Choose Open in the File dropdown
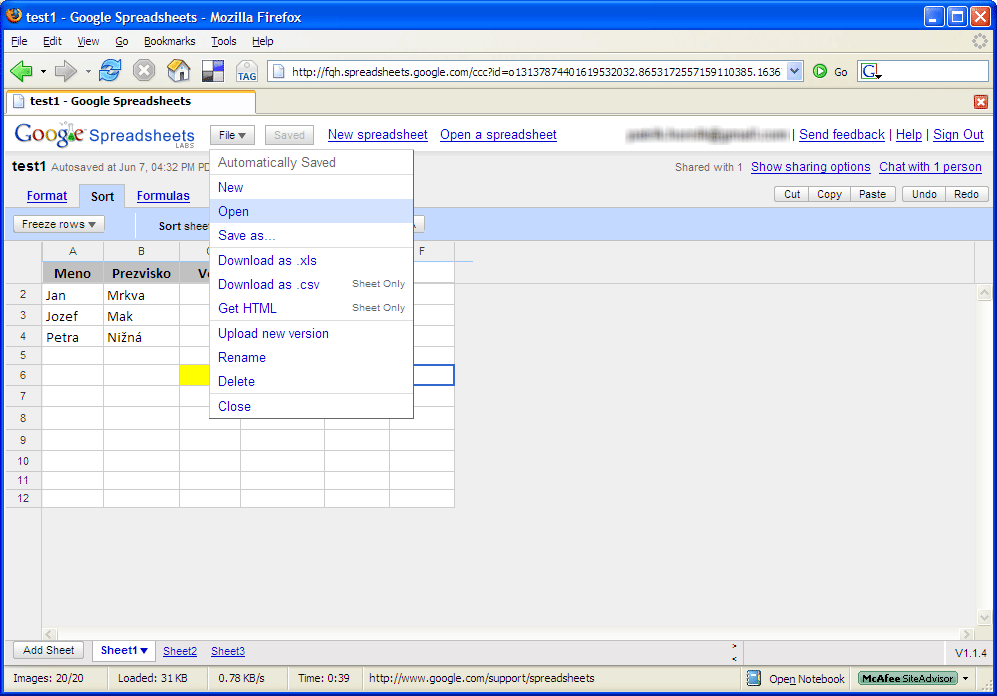 (x=312, y=211)
